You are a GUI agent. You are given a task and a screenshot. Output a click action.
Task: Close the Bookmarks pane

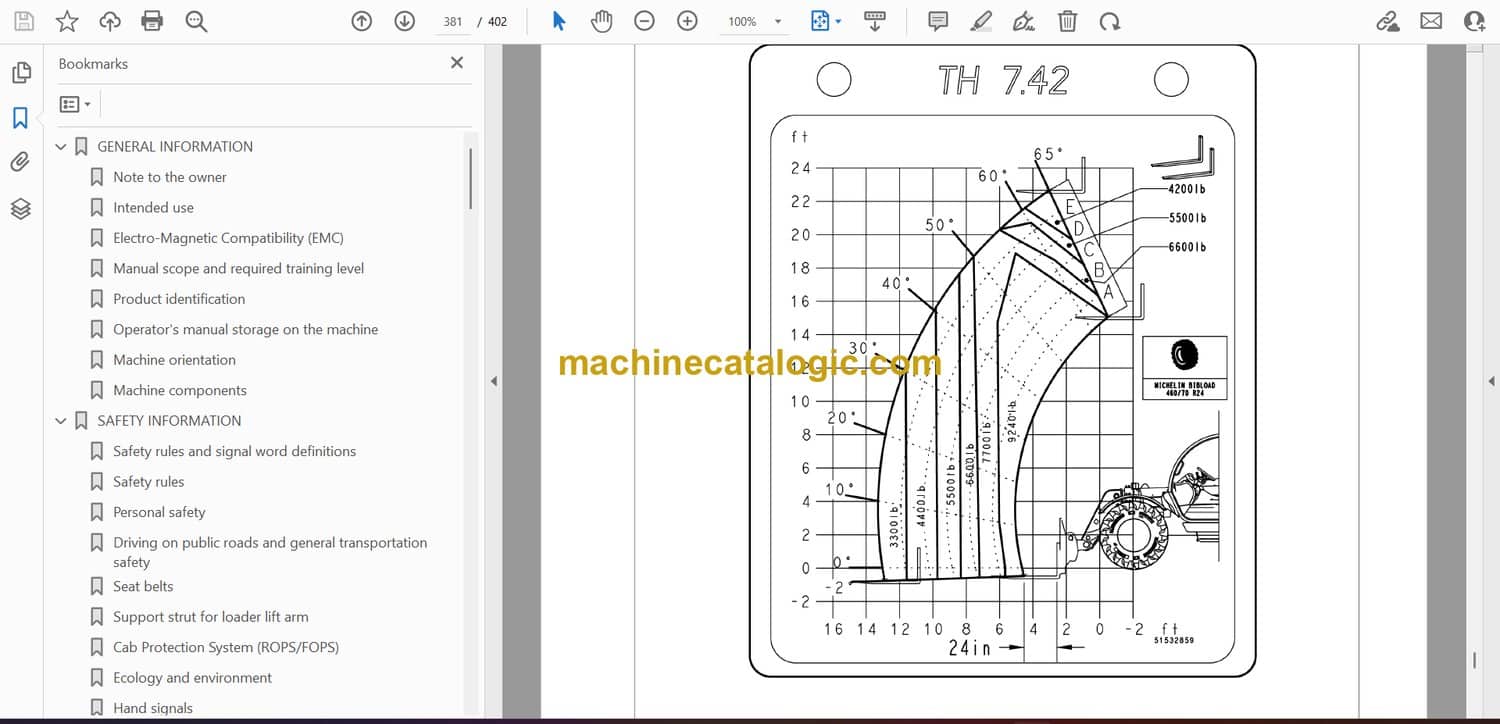coord(457,63)
